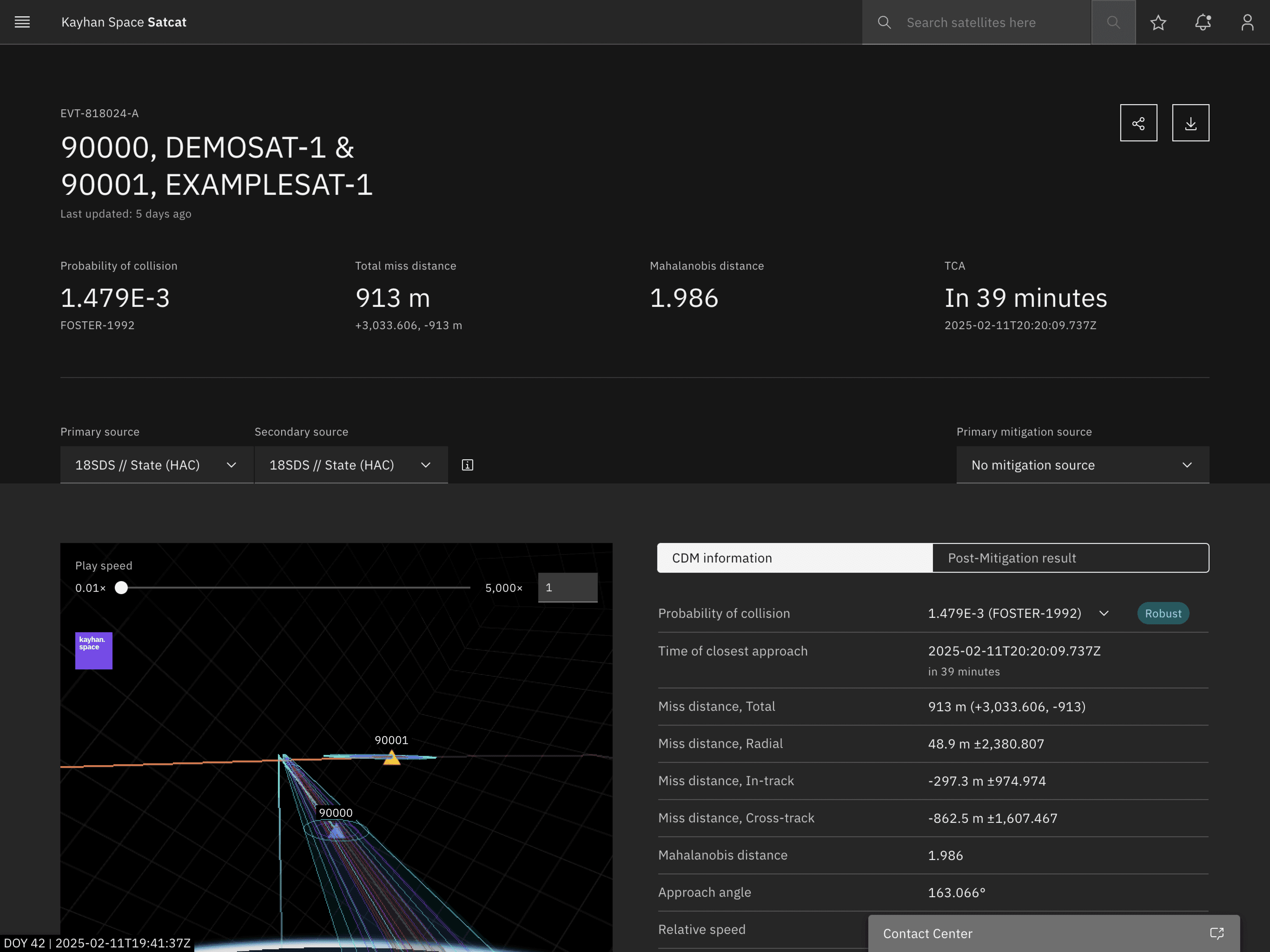Open the Secondary source dropdown
The width and height of the screenshot is (1270, 952).
tap(351, 464)
